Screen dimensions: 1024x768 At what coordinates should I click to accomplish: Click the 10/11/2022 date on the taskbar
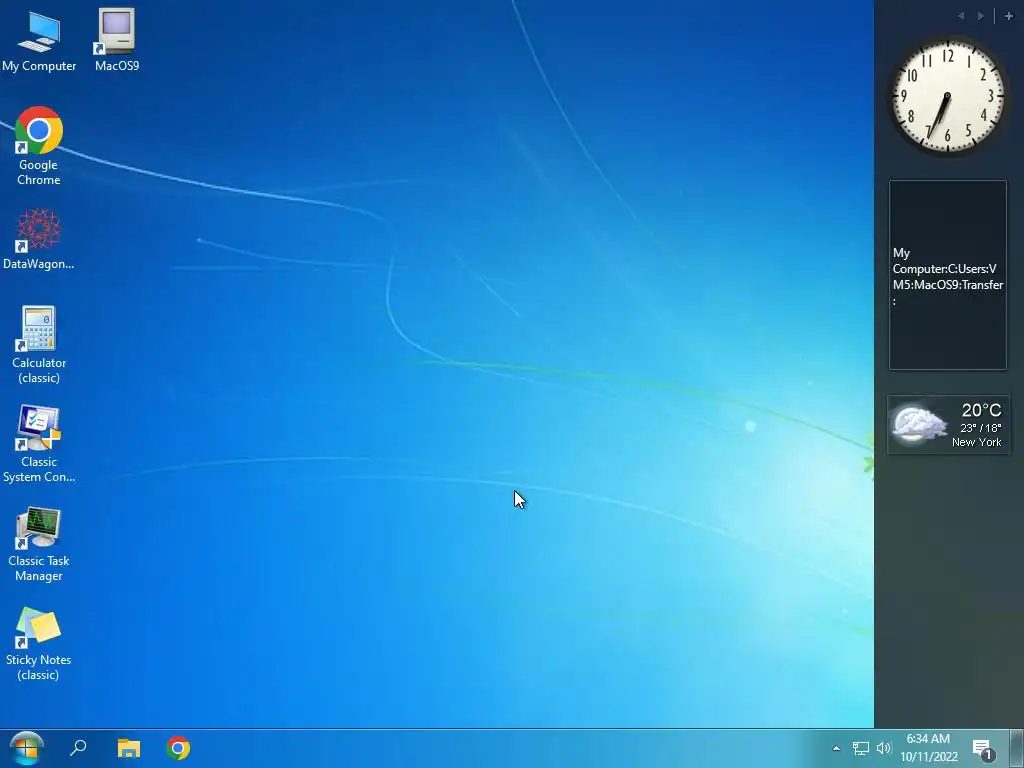(929, 757)
